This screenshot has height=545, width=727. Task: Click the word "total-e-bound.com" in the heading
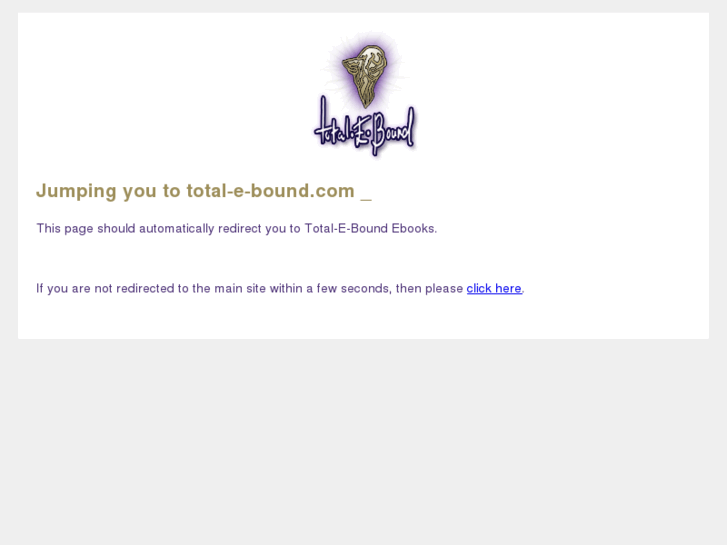click(271, 191)
